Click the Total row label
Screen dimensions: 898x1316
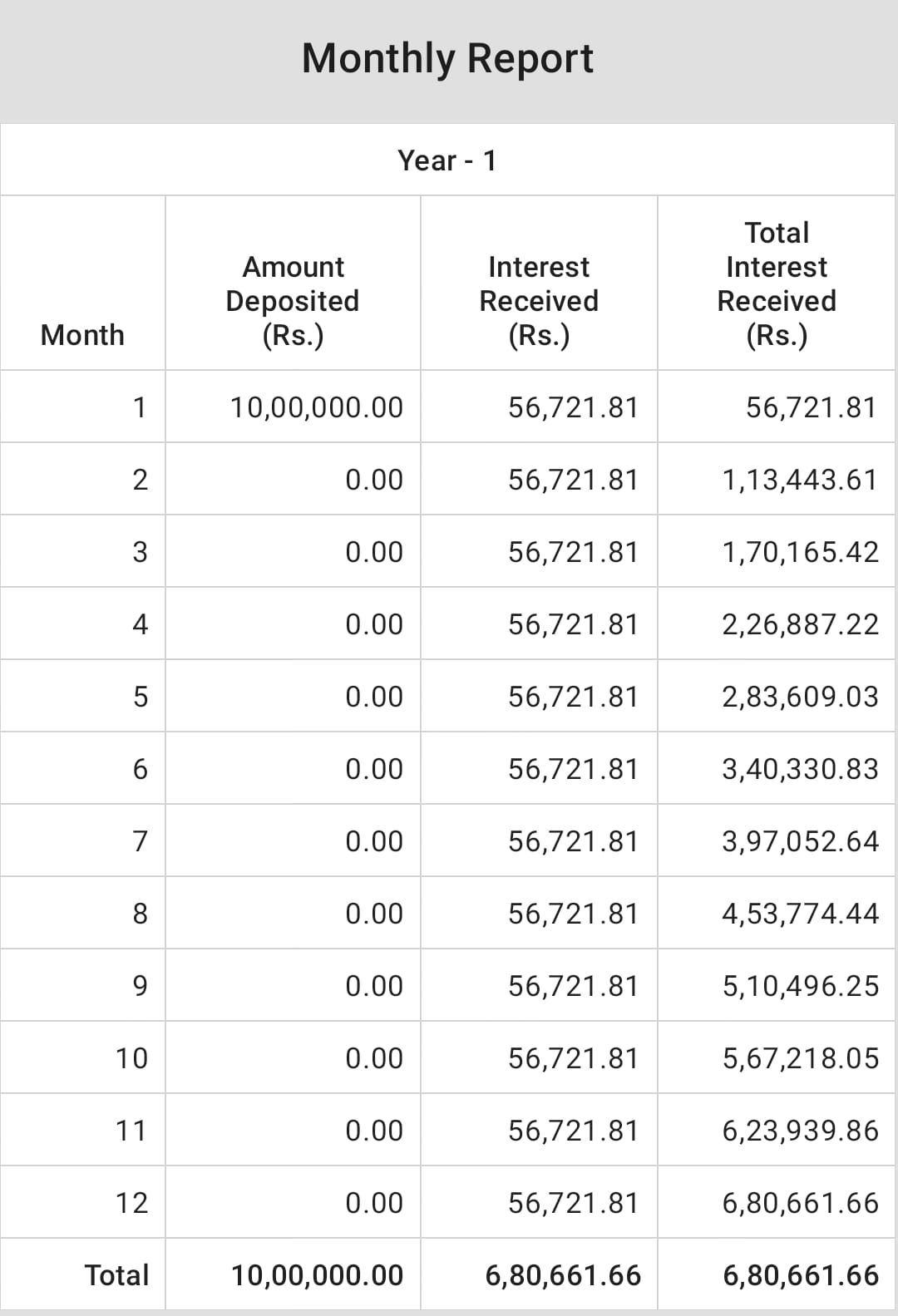116,1275
